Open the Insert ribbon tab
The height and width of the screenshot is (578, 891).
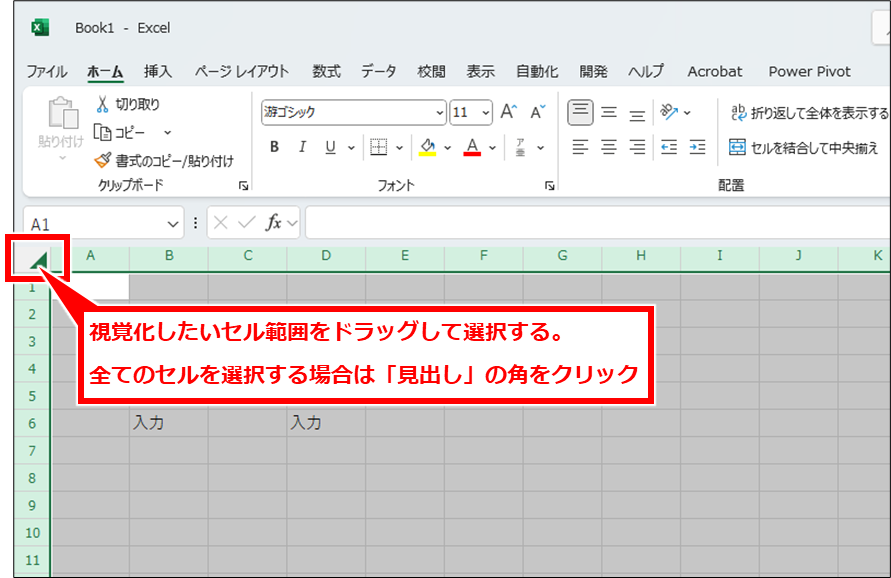(x=158, y=71)
